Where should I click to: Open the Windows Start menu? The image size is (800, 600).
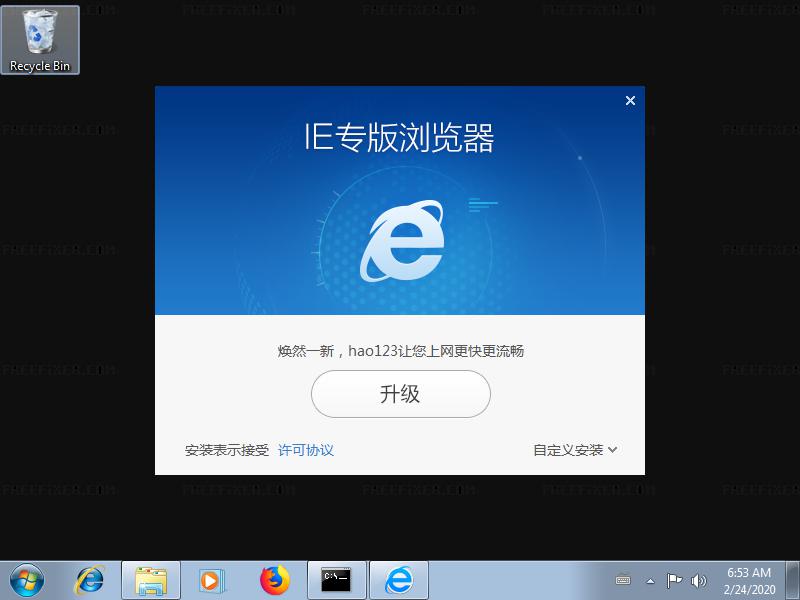tap(27, 580)
